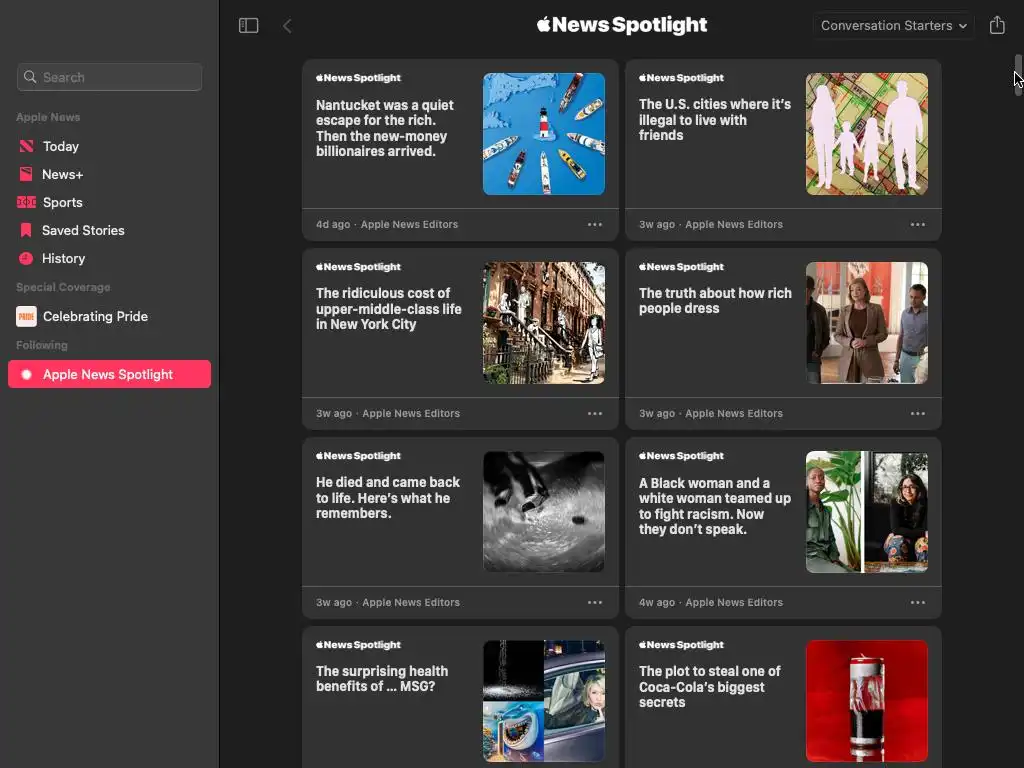Open He died and came back headline
This screenshot has width=1024, height=768.
click(x=388, y=498)
